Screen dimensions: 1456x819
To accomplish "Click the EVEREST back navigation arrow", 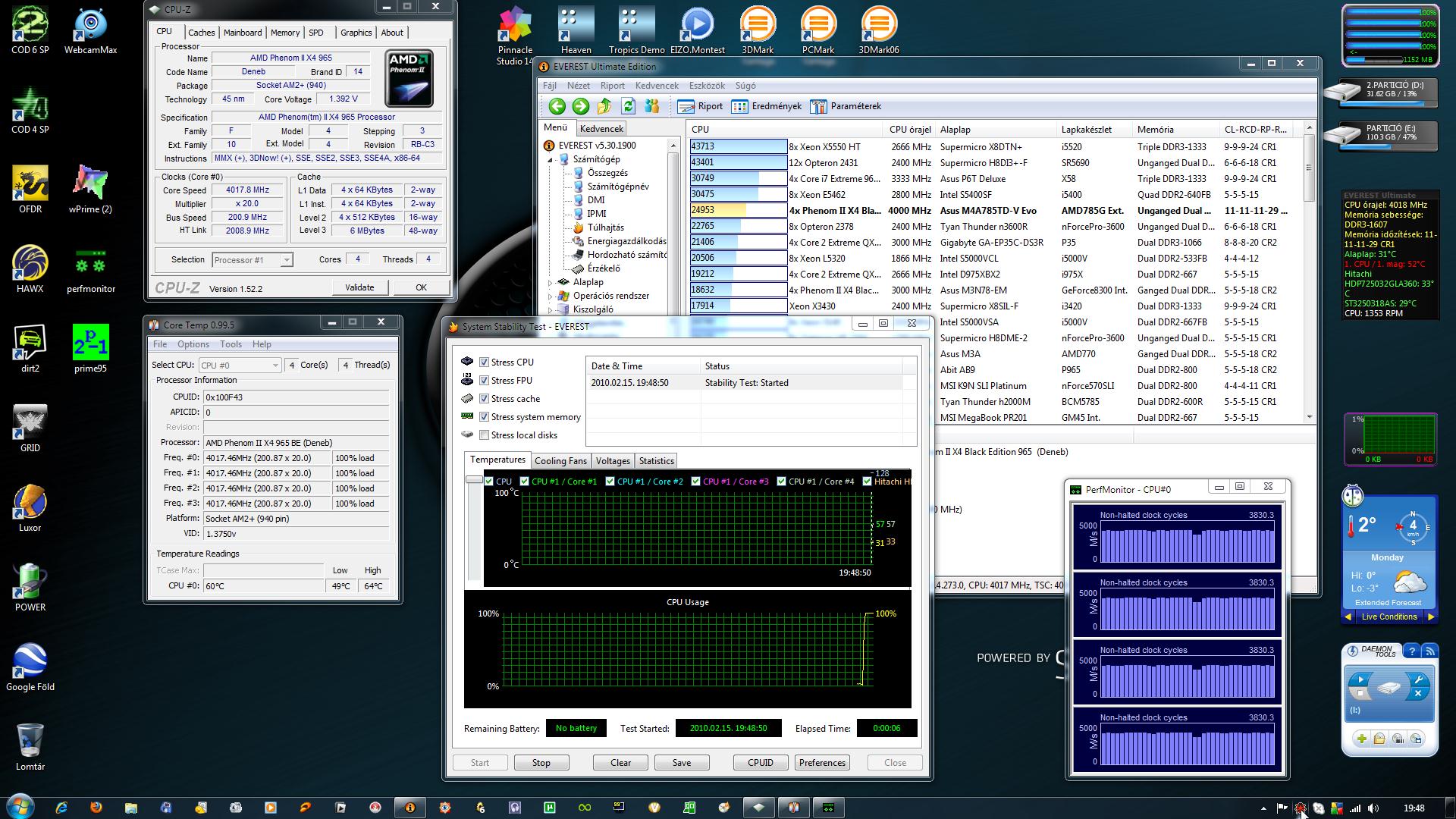I will point(557,106).
